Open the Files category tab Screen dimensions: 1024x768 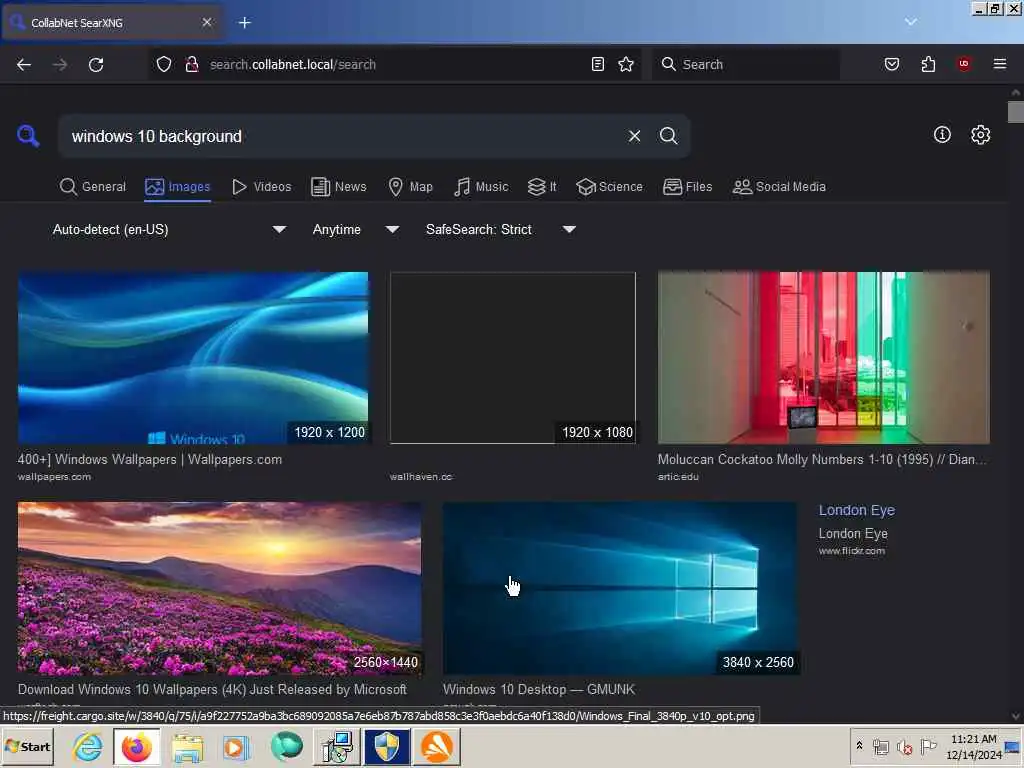click(x=688, y=187)
